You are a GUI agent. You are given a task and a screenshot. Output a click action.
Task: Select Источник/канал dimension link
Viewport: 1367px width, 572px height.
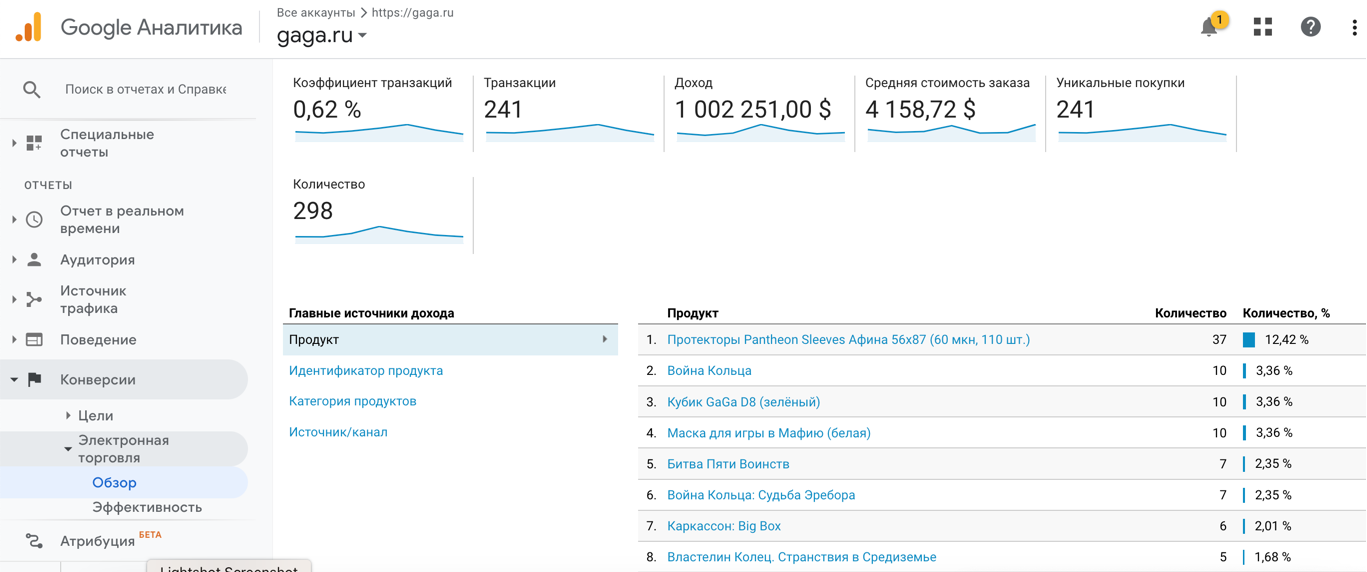338,433
